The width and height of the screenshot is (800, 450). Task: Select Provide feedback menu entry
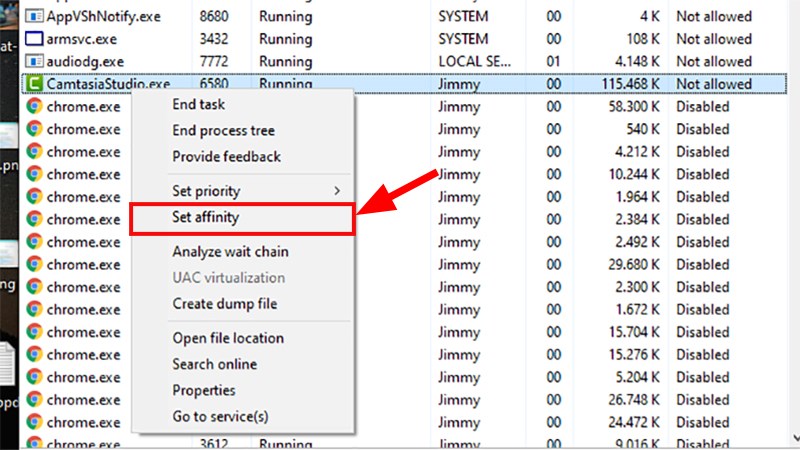pyautogui.click(x=243, y=157)
